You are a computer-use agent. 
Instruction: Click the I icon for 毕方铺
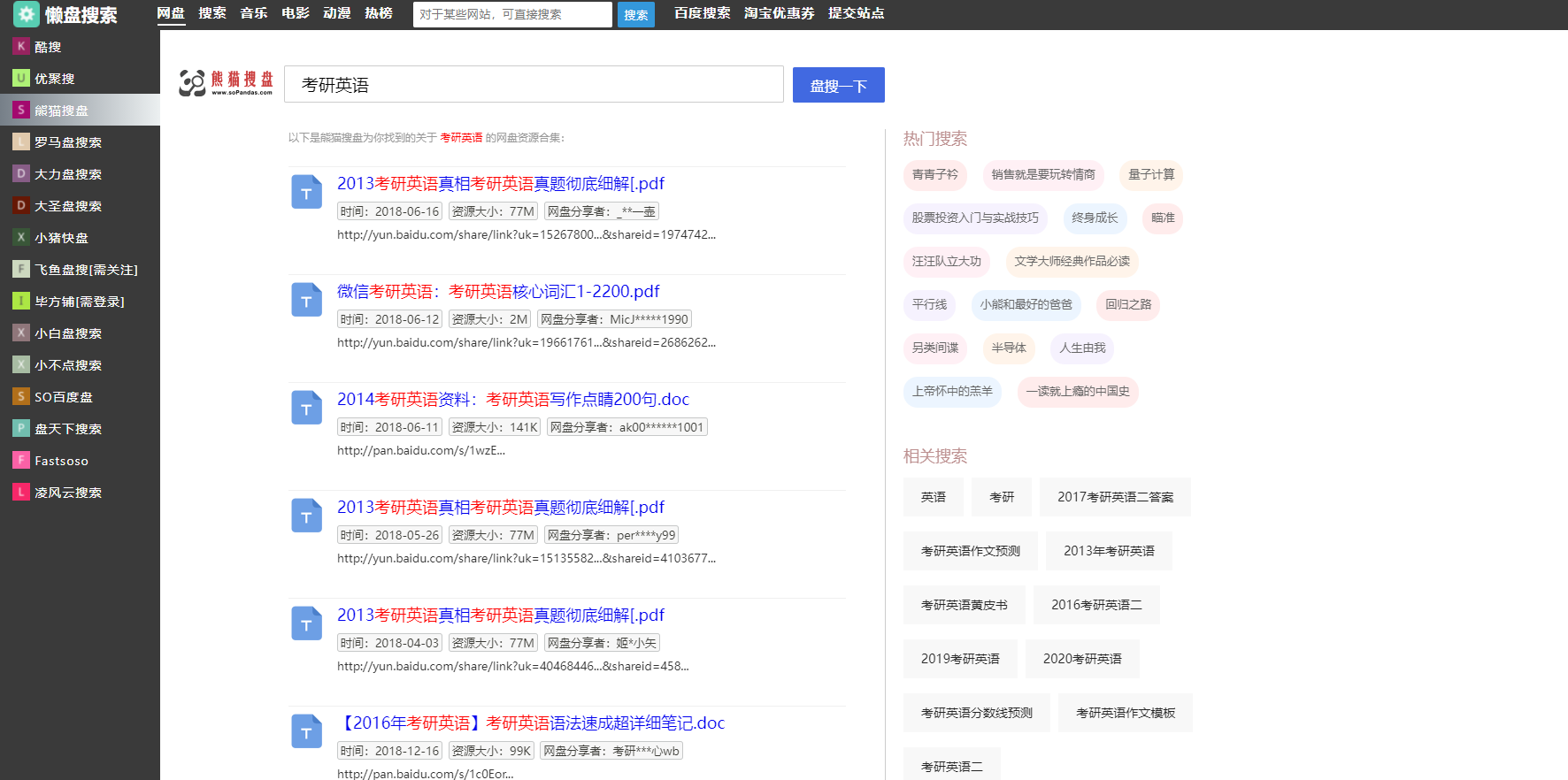pyautogui.click(x=21, y=301)
